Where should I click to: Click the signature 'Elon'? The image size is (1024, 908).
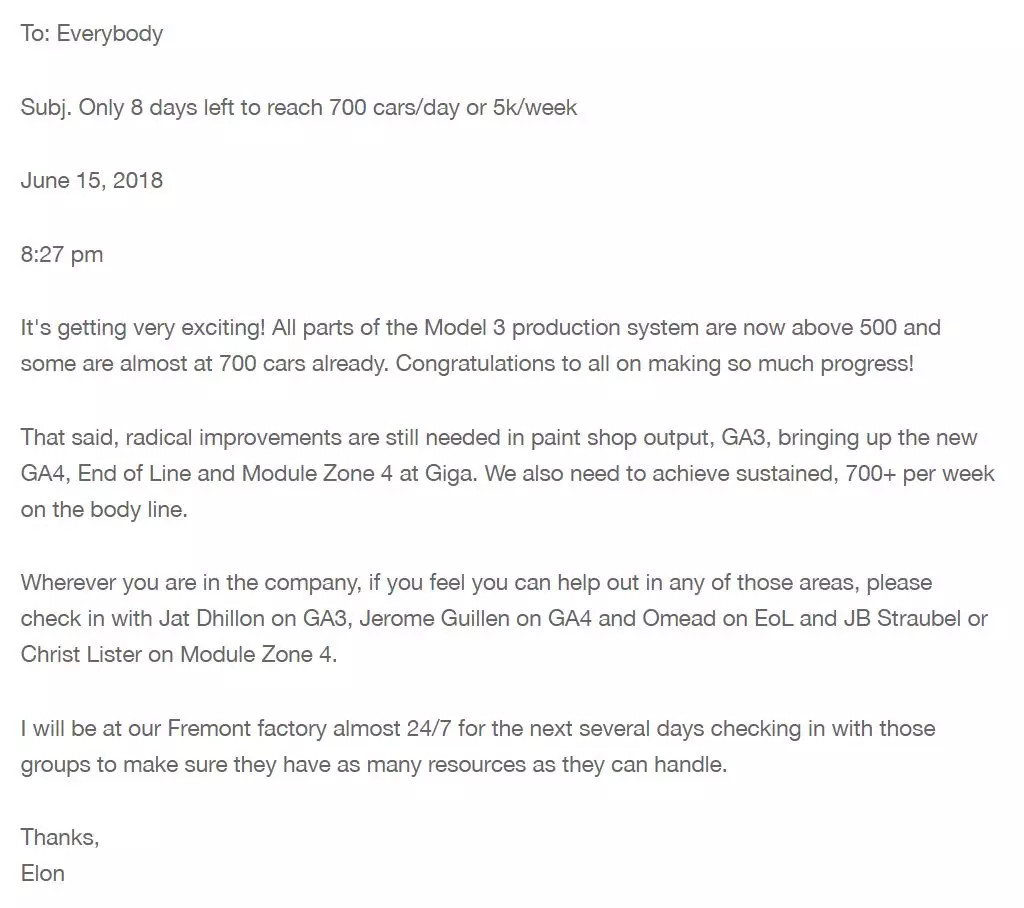42,873
